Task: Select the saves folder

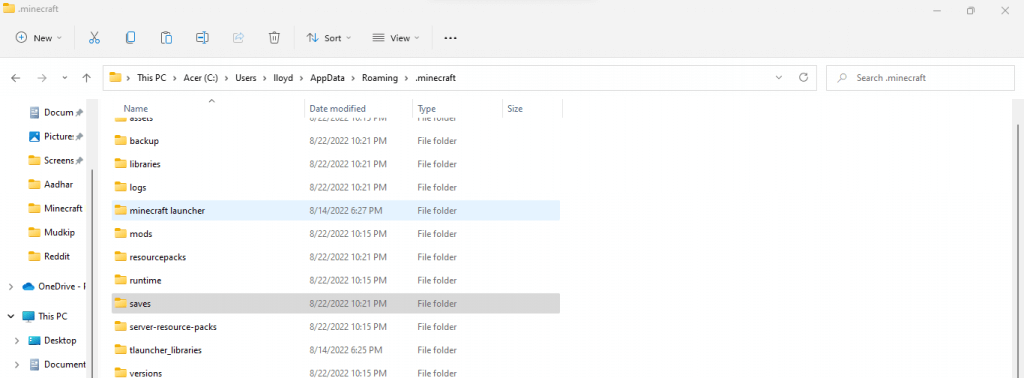Action: pyautogui.click(x=336, y=304)
